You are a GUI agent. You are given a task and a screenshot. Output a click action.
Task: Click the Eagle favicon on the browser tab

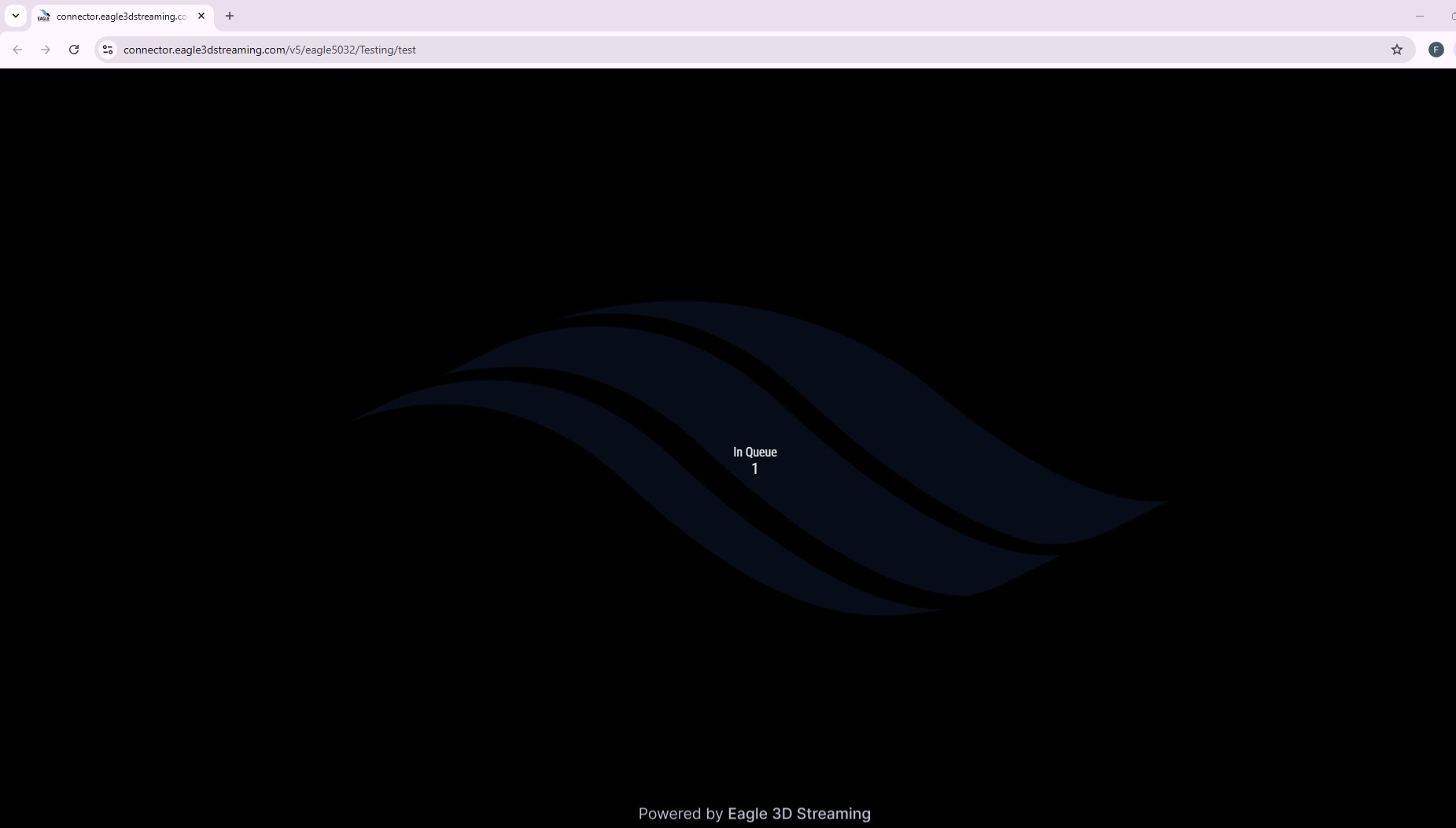(43, 16)
